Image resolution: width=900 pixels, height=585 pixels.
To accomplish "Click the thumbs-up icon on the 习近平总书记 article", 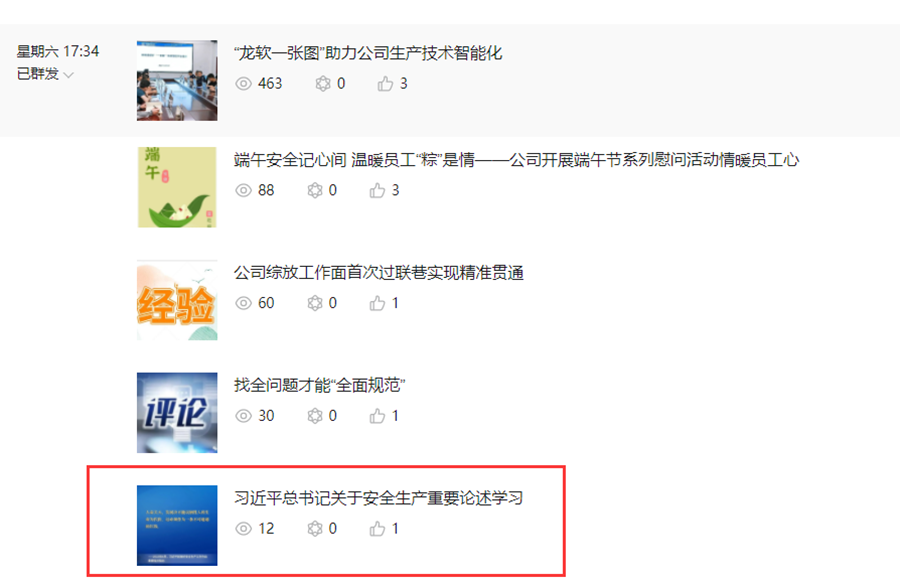I will pyautogui.click(x=377, y=529).
